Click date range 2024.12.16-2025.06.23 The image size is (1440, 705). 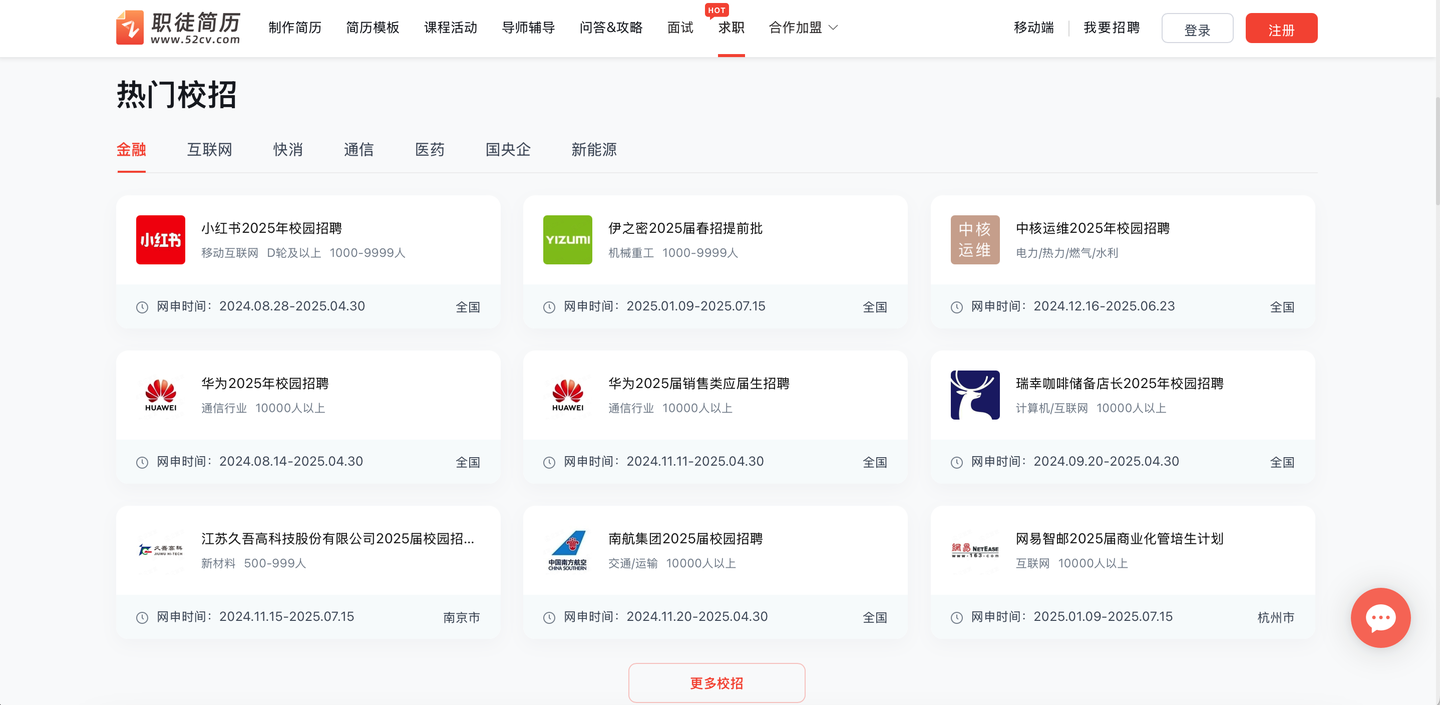coord(1104,306)
